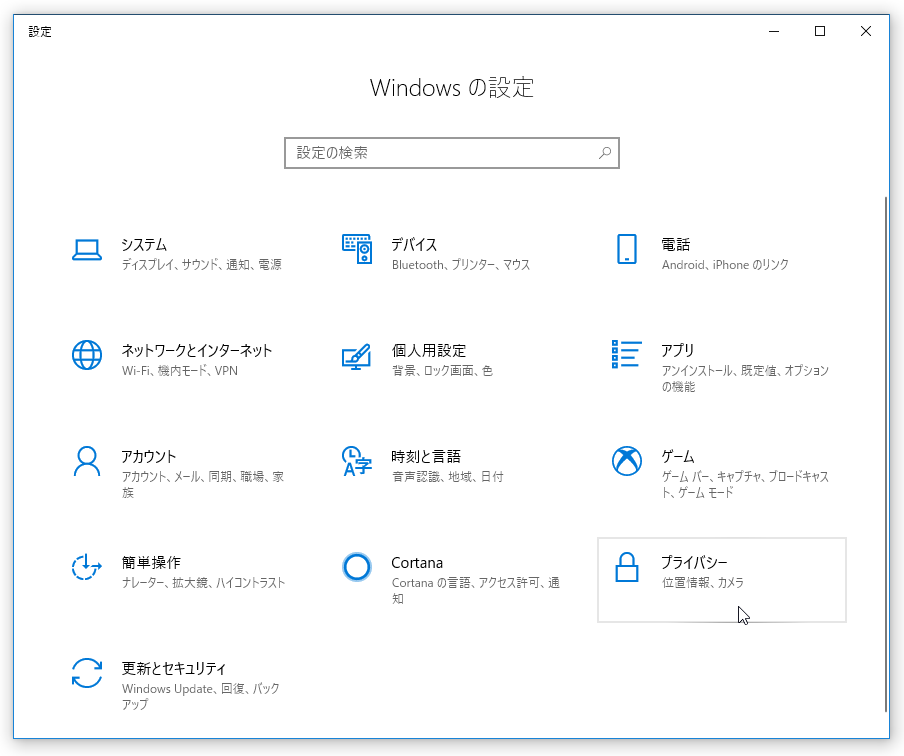Screen dimensions: 904x756
Task: Click the デバイス keyboard and speaker icon
Action: 357,249
